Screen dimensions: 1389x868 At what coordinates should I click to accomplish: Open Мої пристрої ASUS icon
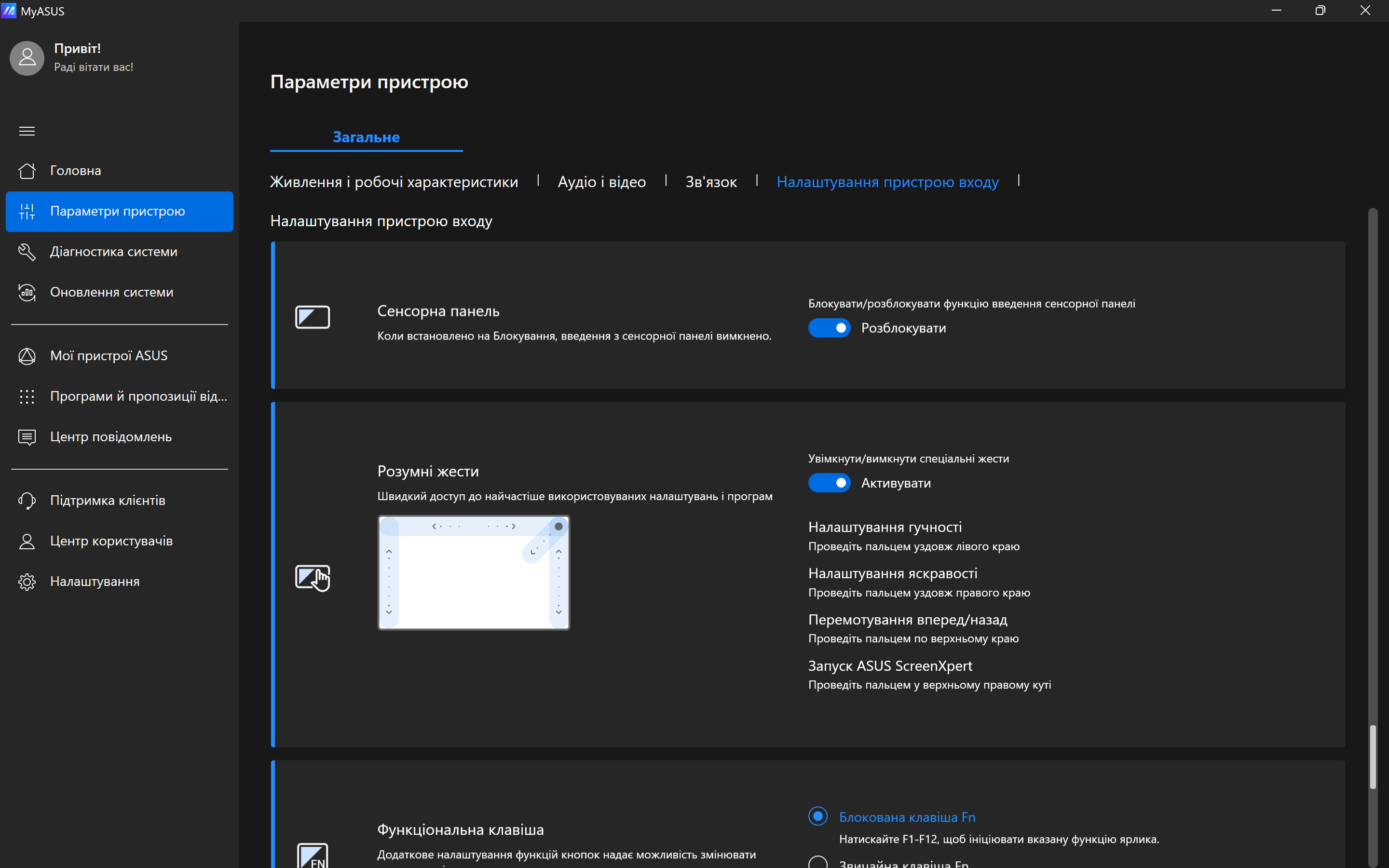(27, 356)
